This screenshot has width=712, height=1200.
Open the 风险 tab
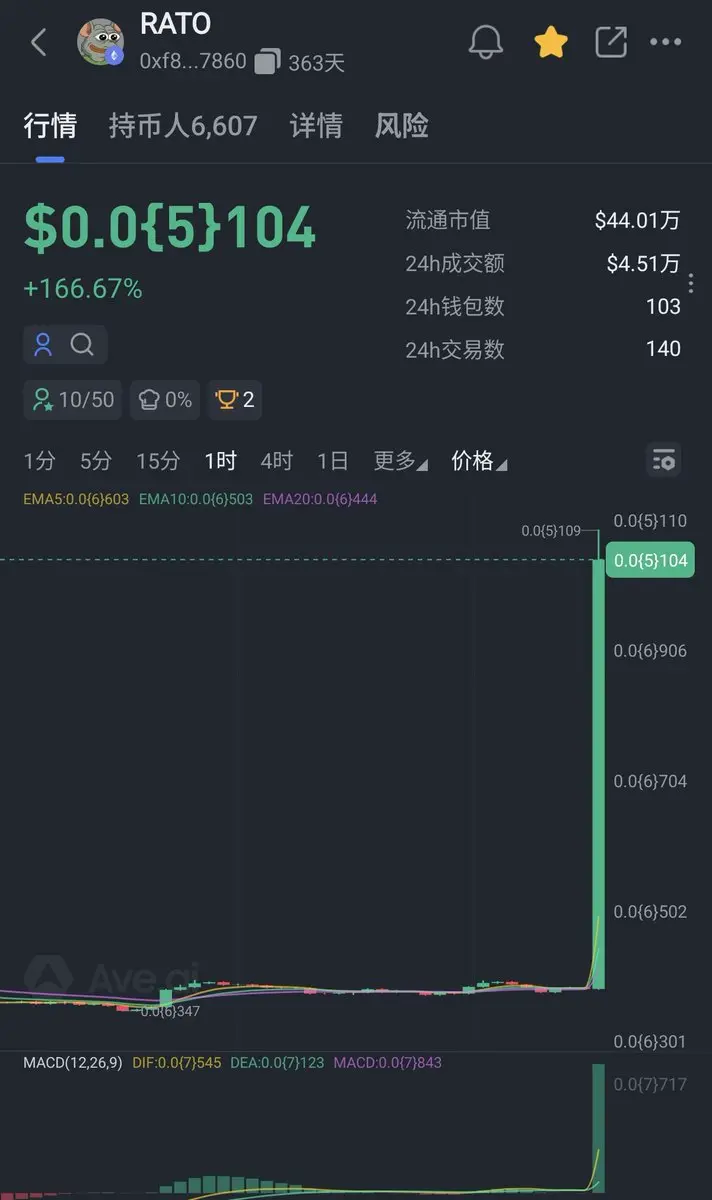[402, 126]
